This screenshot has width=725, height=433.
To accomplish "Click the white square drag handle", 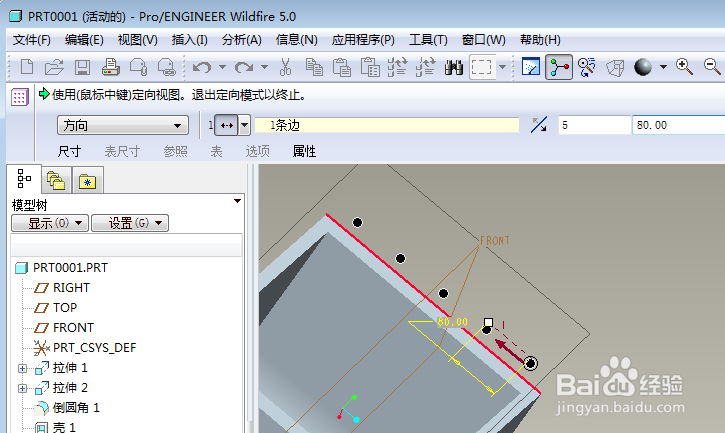I will click(x=488, y=322).
